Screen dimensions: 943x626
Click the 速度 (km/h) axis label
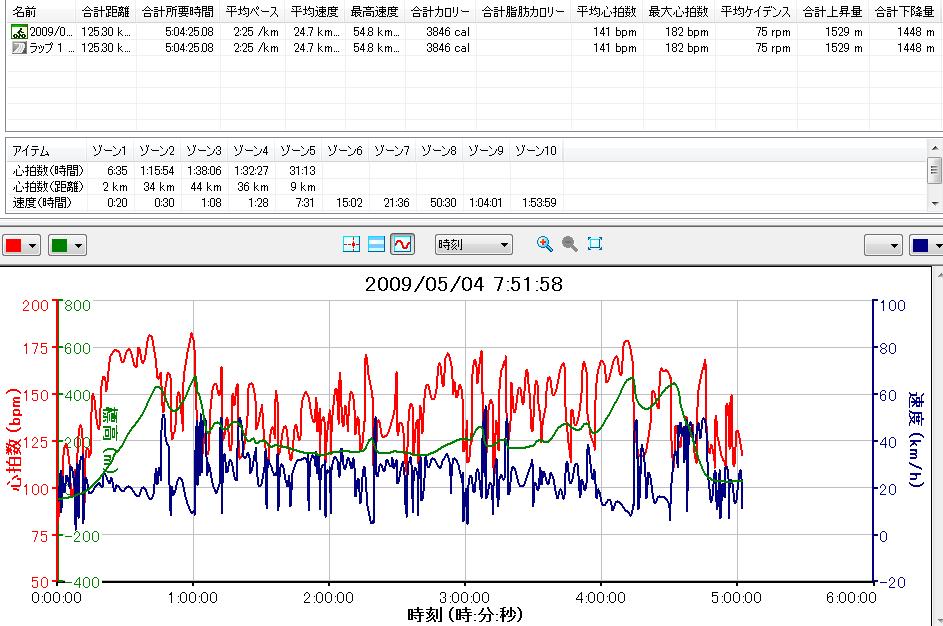tap(916, 439)
